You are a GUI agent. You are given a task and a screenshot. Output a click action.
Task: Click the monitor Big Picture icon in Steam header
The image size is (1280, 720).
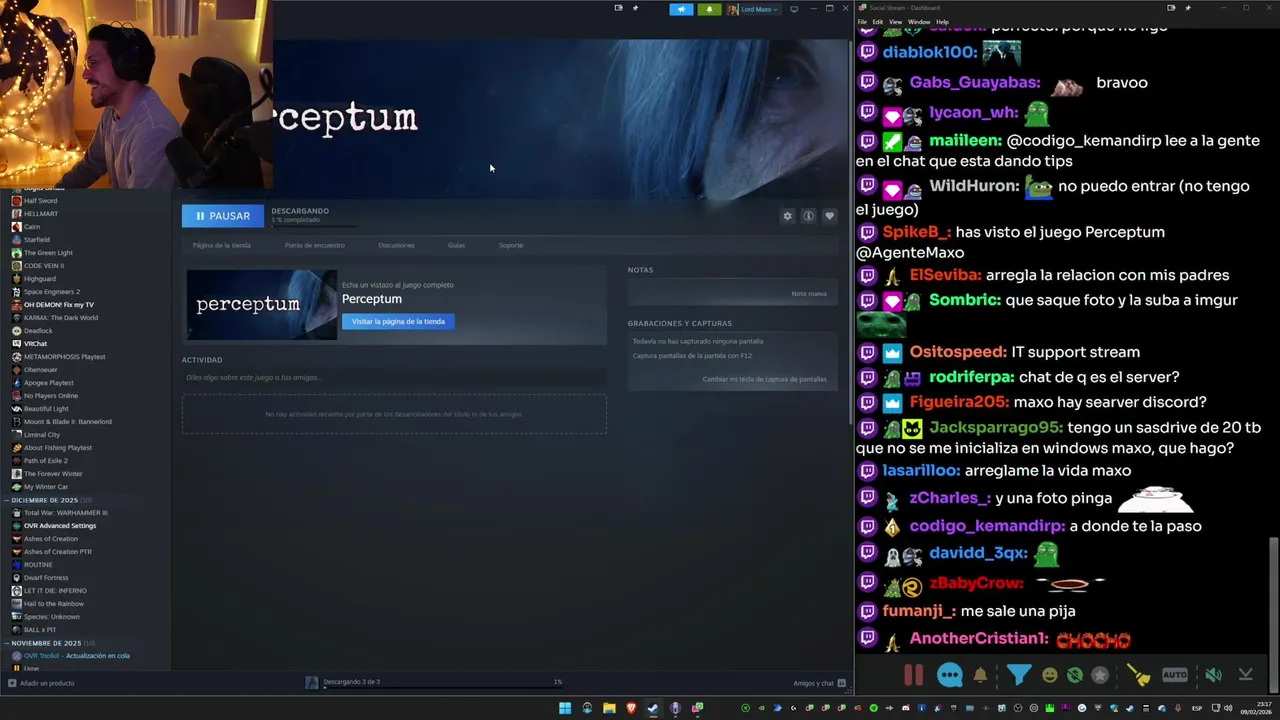click(x=794, y=9)
